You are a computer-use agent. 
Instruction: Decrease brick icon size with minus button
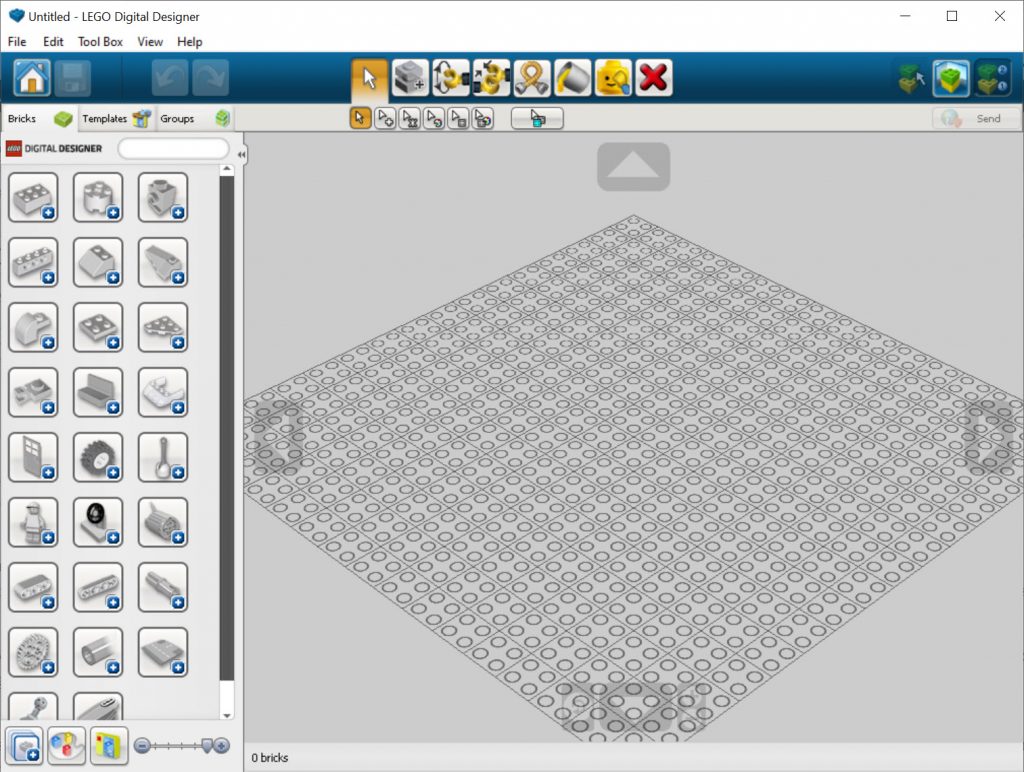coord(142,745)
